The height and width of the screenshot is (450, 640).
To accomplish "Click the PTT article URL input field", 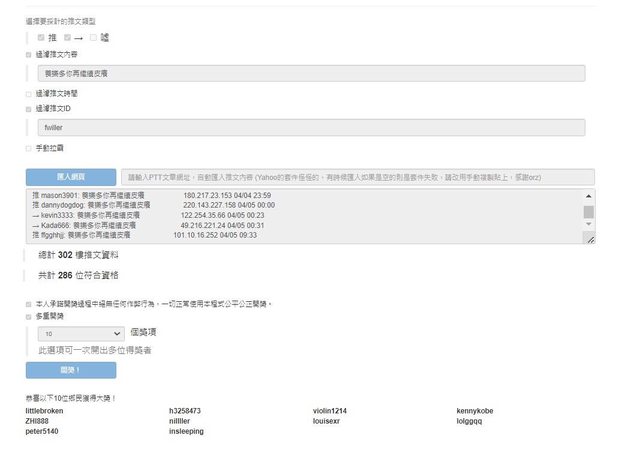I will (x=357, y=177).
